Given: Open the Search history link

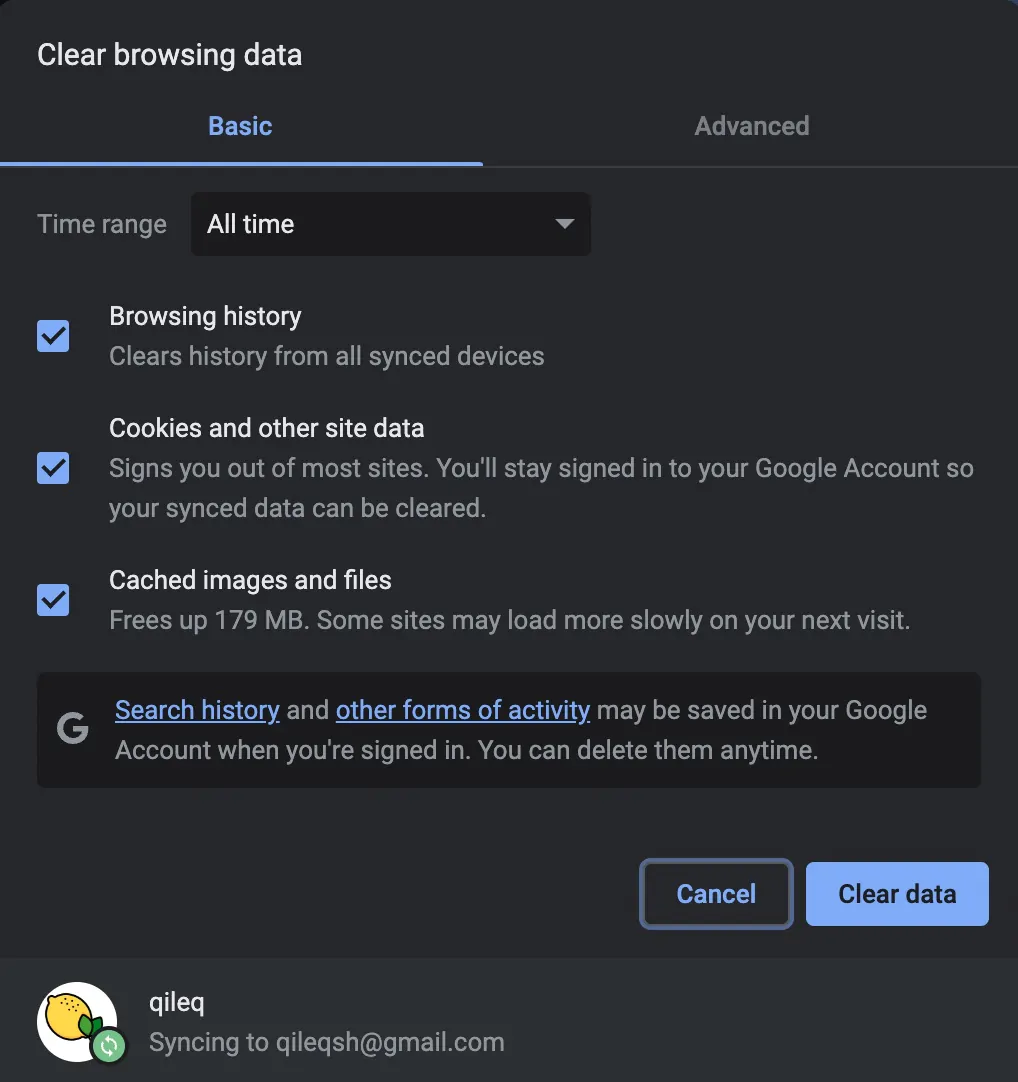Looking at the screenshot, I should (197, 710).
